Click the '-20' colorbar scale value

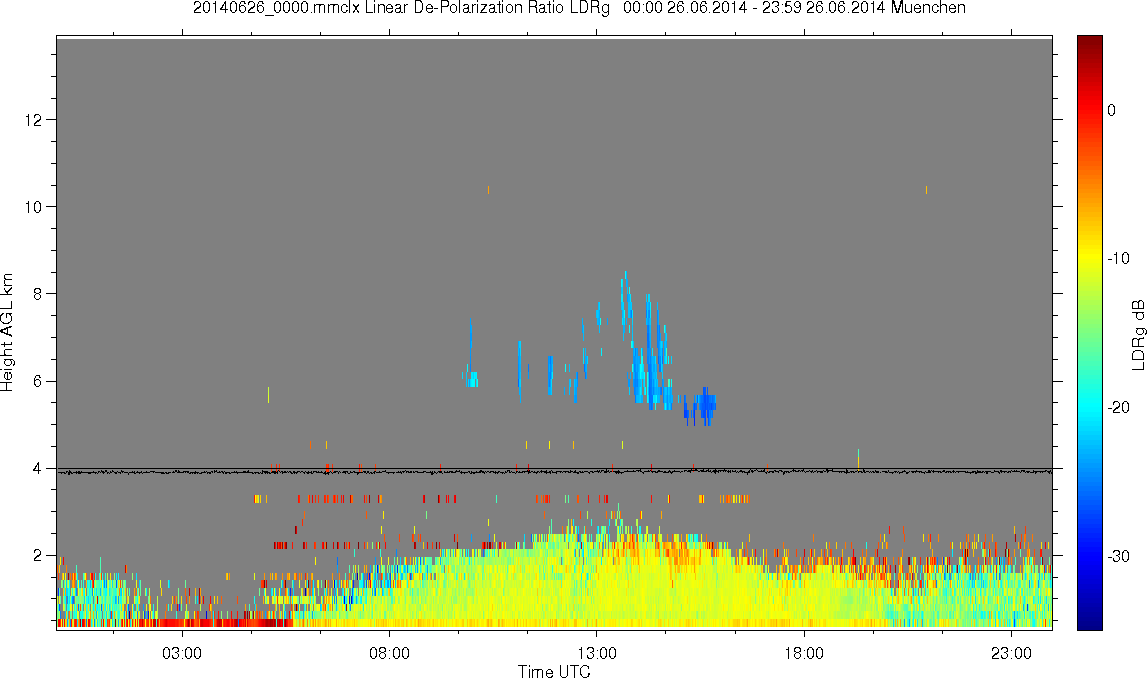(x=1118, y=407)
